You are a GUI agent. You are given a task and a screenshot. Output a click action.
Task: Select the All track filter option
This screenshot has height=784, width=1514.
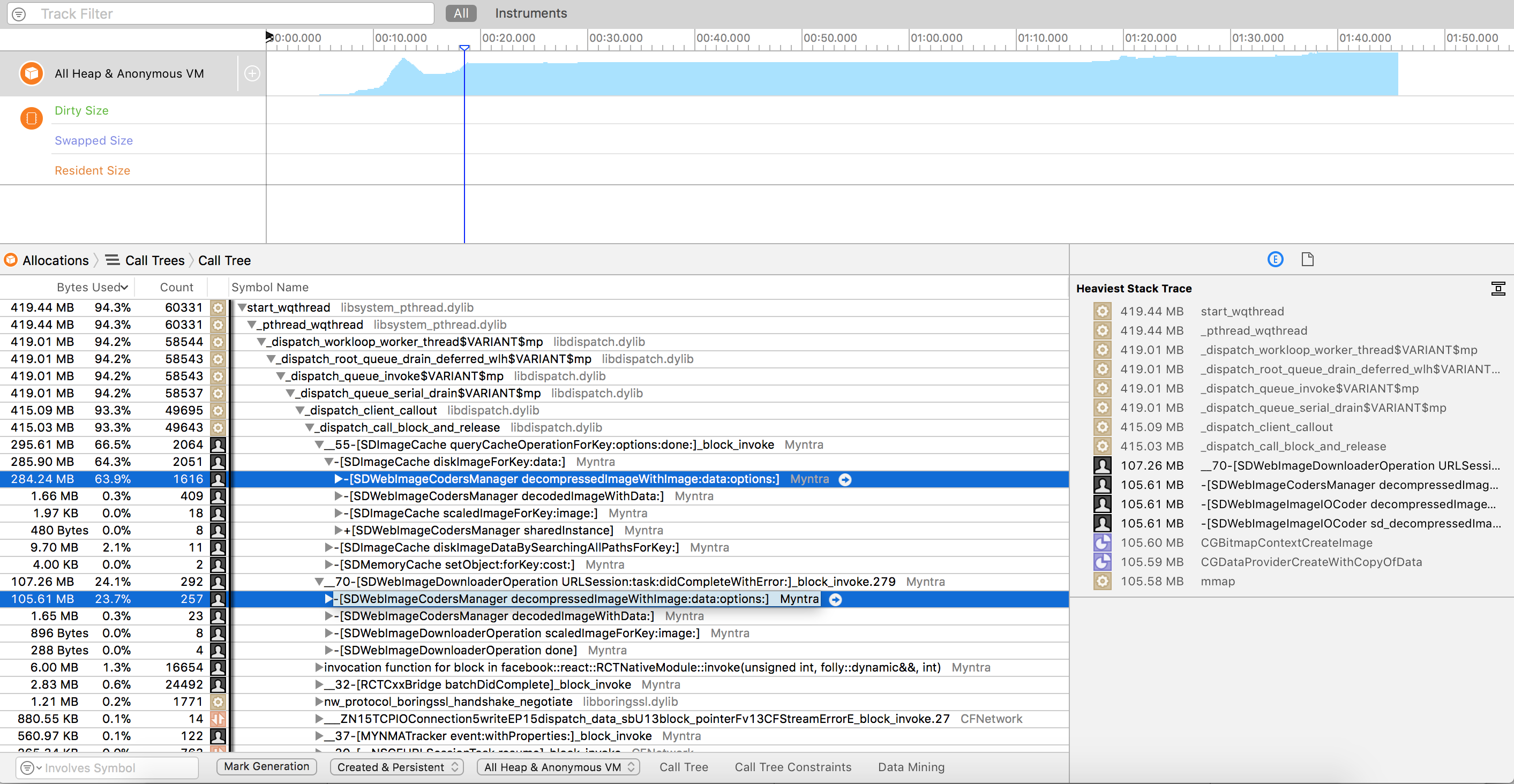pos(460,13)
